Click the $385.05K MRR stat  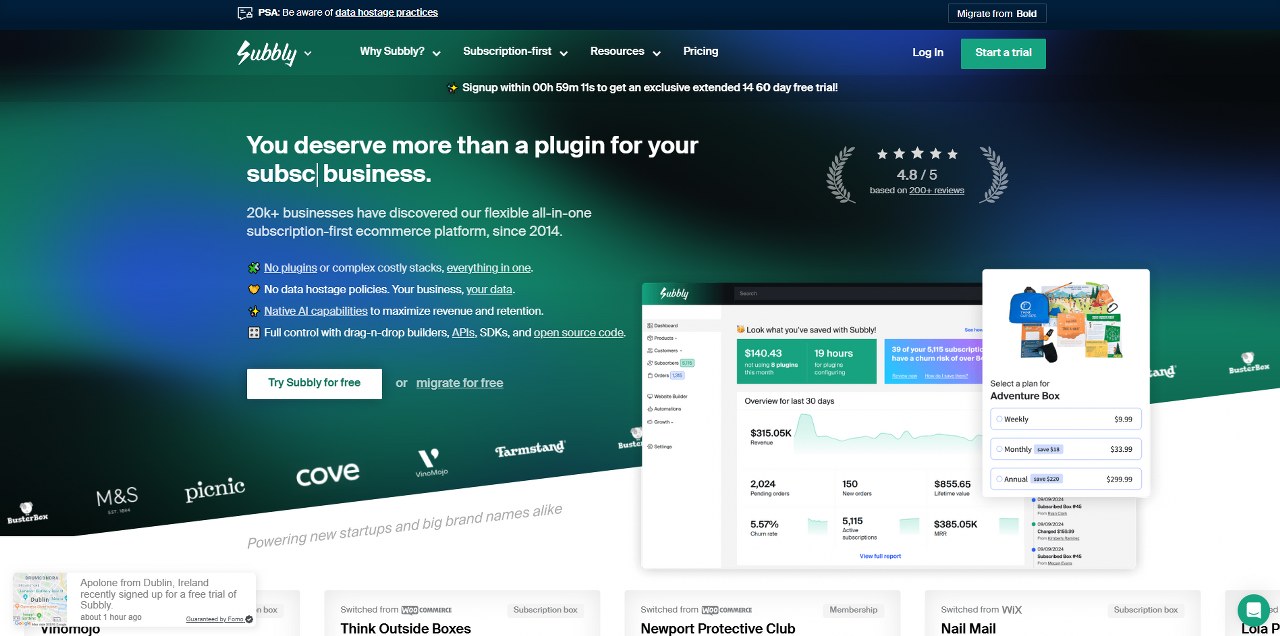tap(955, 526)
